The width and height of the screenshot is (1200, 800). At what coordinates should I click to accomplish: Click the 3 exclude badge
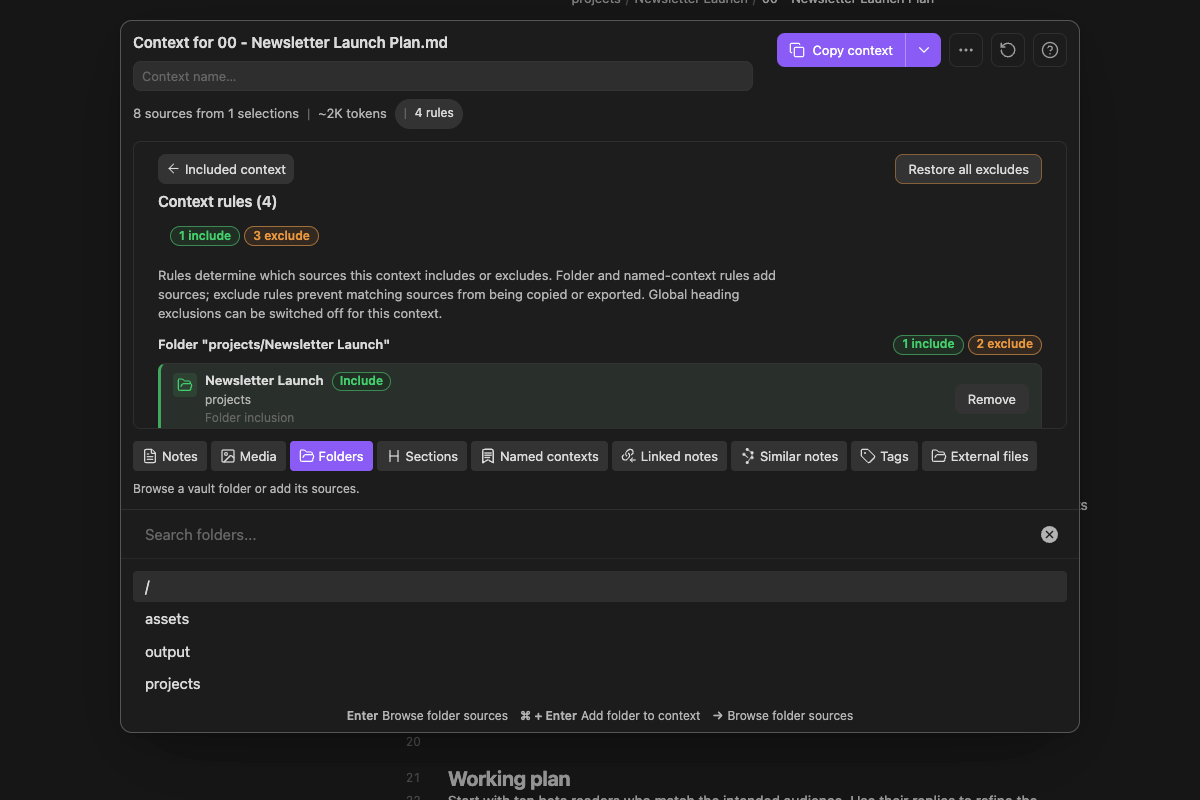(281, 236)
